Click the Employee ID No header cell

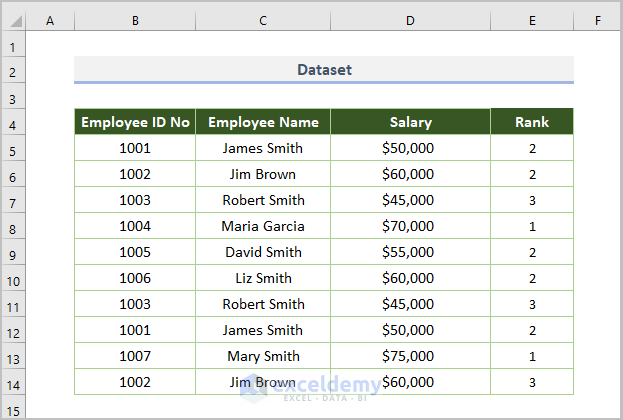tap(135, 122)
